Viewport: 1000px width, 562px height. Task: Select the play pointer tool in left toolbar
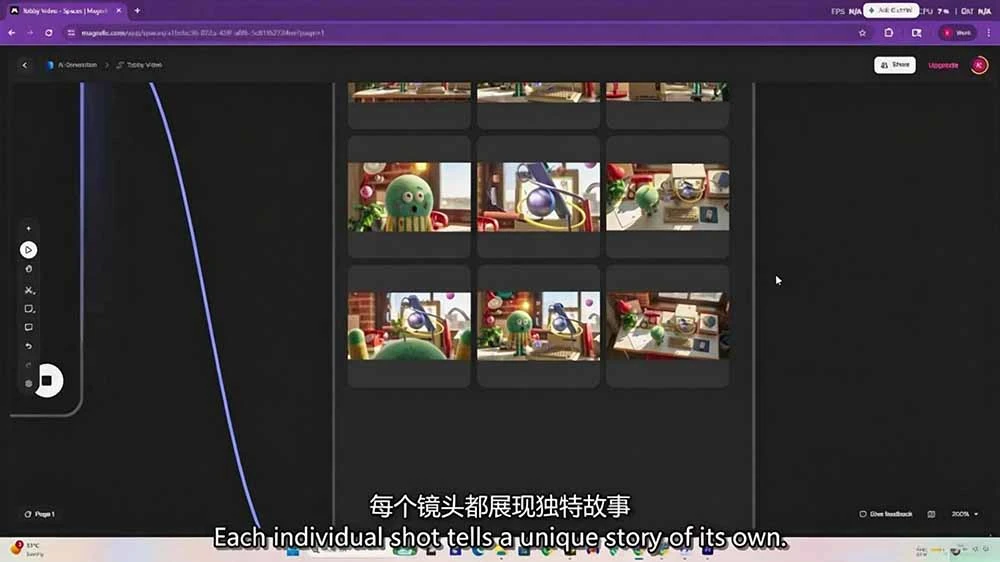(x=28, y=250)
